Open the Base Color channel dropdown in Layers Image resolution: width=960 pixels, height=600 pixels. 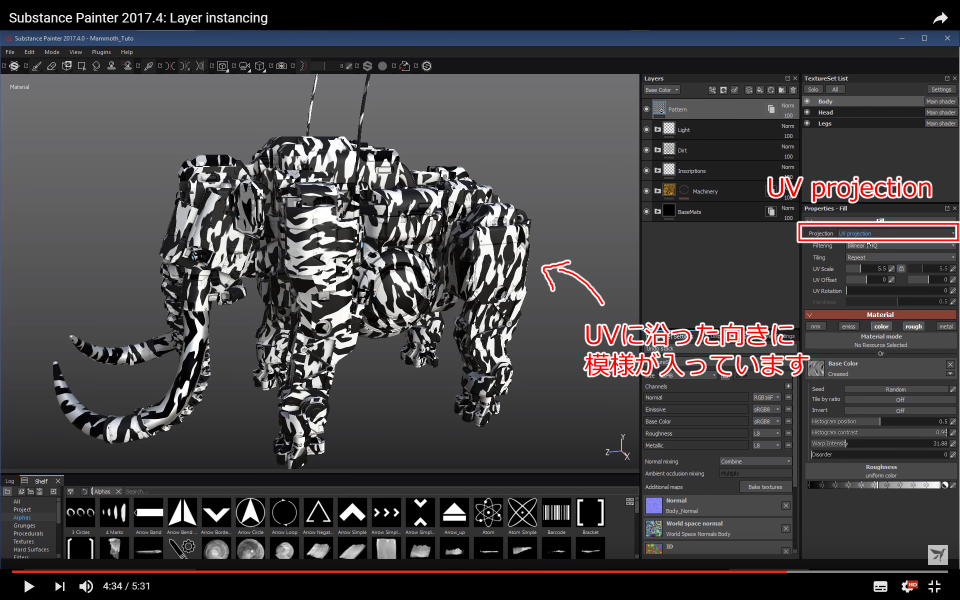click(662, 90)
